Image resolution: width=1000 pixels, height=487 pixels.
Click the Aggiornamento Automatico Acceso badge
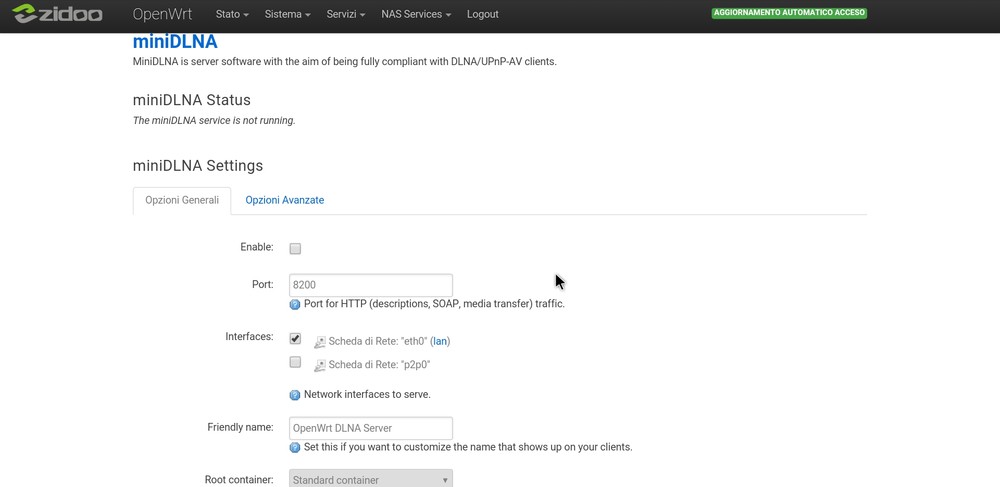click(789, 14)
